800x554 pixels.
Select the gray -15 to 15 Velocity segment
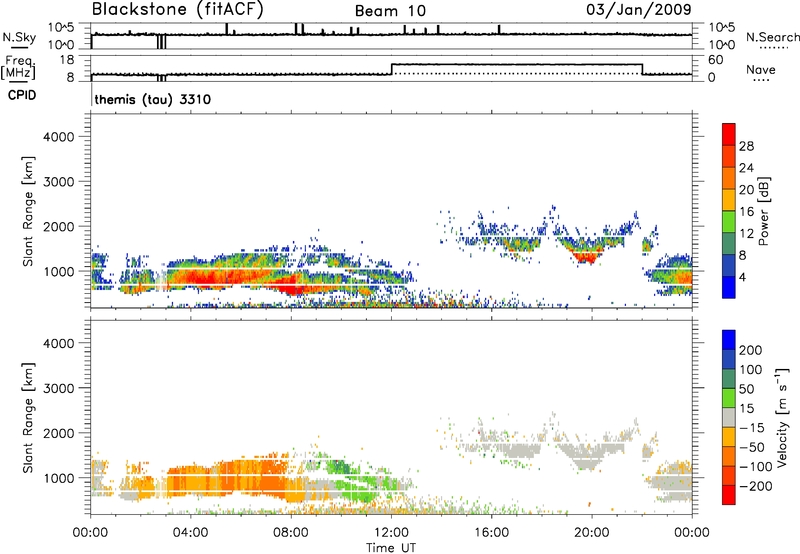(729, 417)
